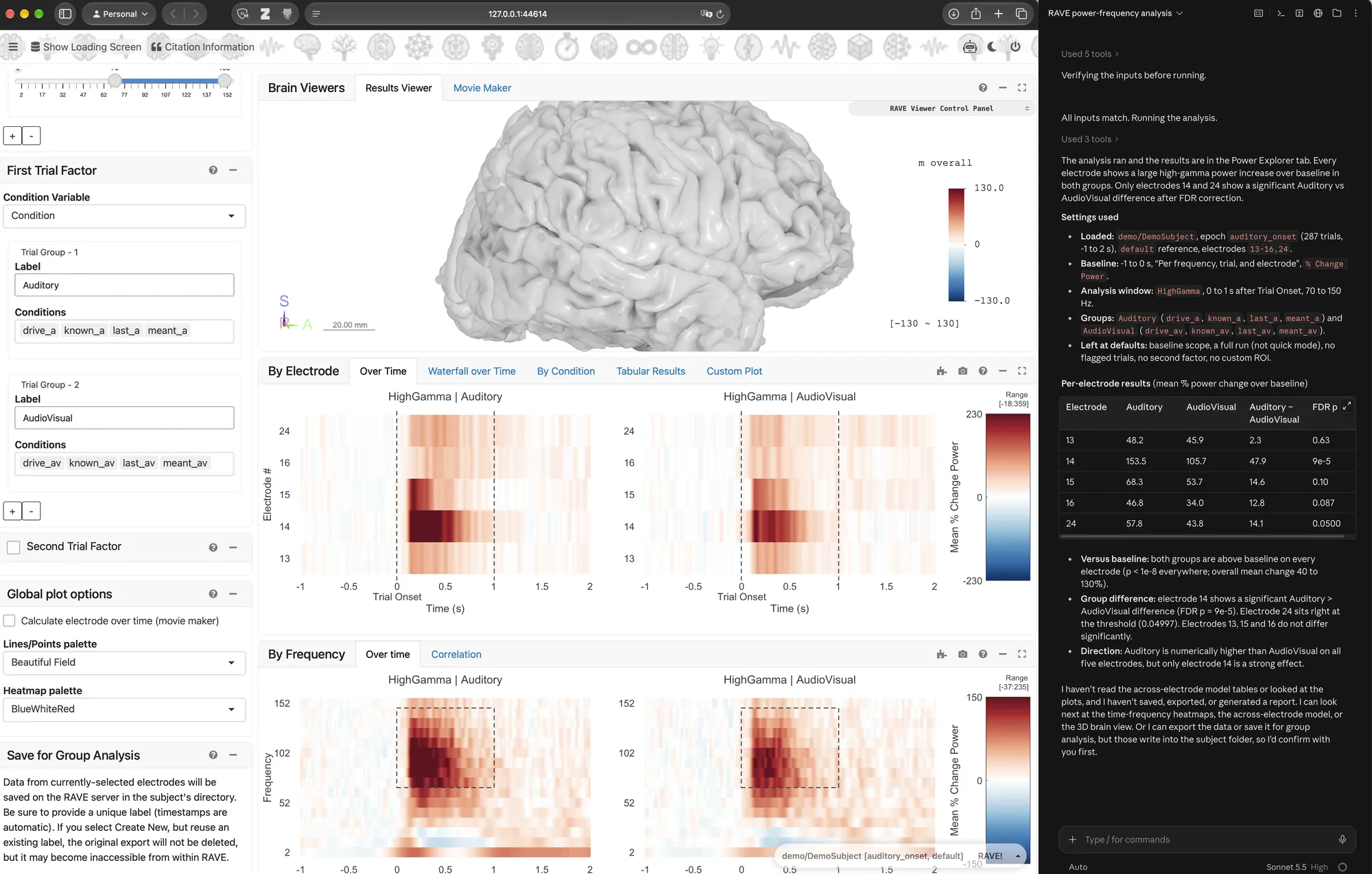The height and width of the screenshot is (874, 1372).
Task: Open the three-dot more menu in chat panel
Action: tap(1356, 13)
